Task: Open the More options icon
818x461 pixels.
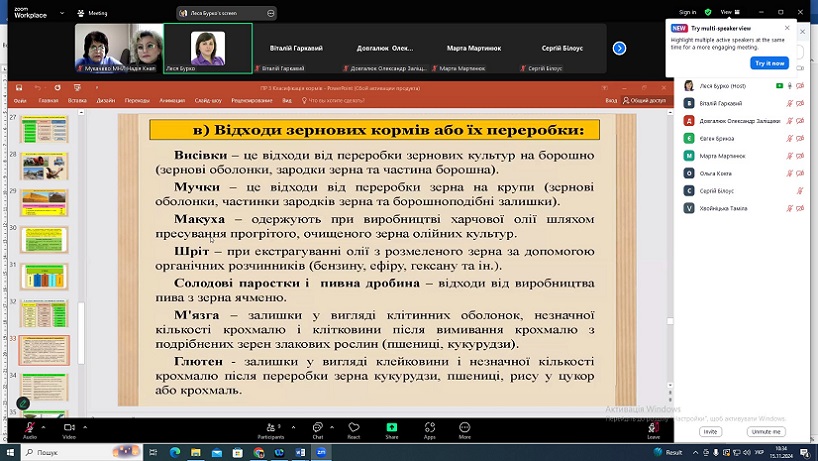Action: click(464, 428)
